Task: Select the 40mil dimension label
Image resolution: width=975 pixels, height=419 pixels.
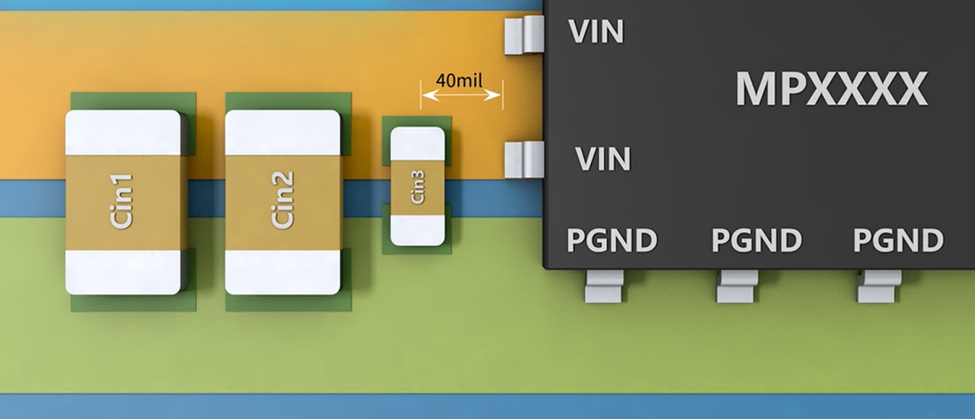Action: (459, 81)
